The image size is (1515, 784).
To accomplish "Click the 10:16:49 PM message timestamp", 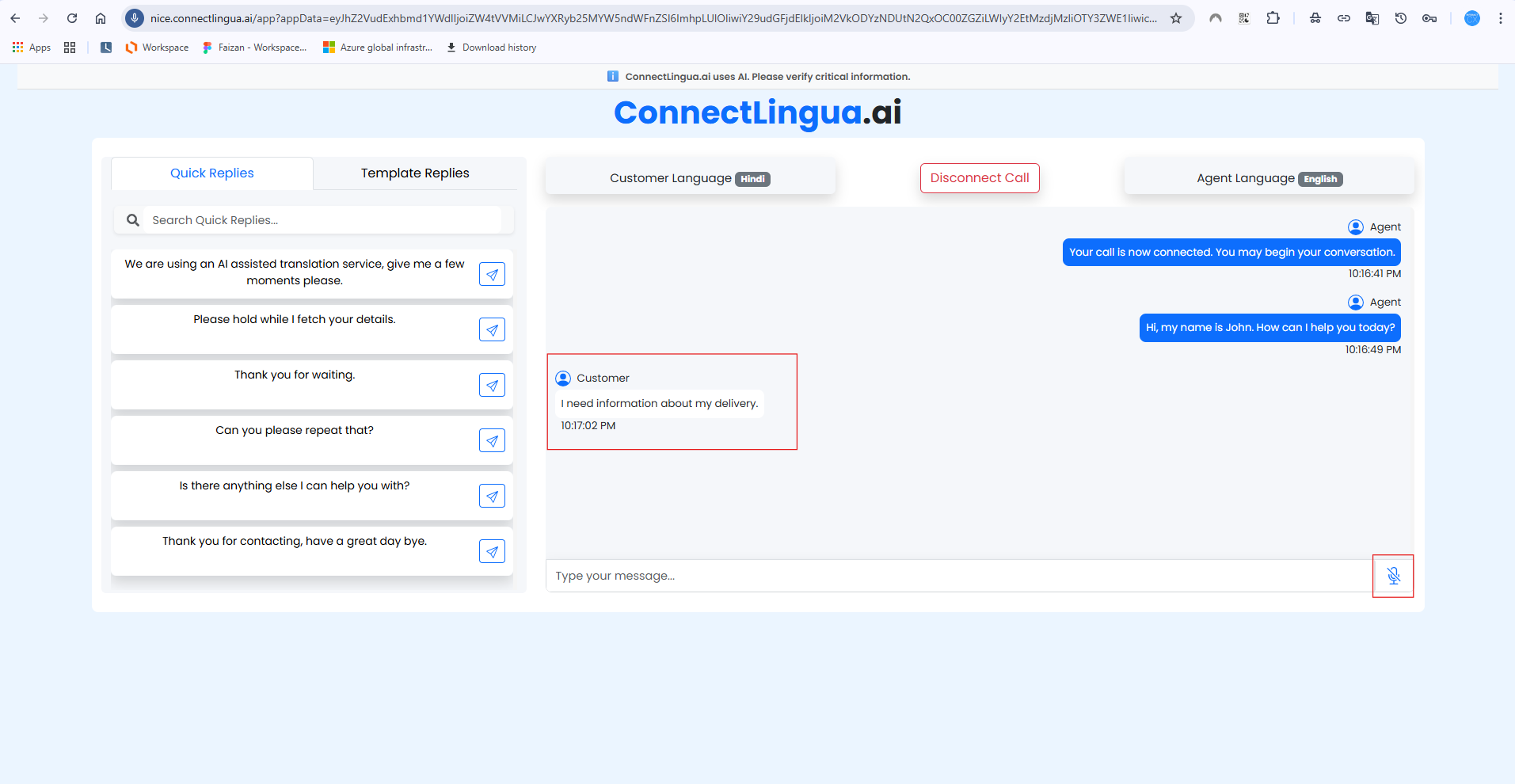I will pos(1373,350).
